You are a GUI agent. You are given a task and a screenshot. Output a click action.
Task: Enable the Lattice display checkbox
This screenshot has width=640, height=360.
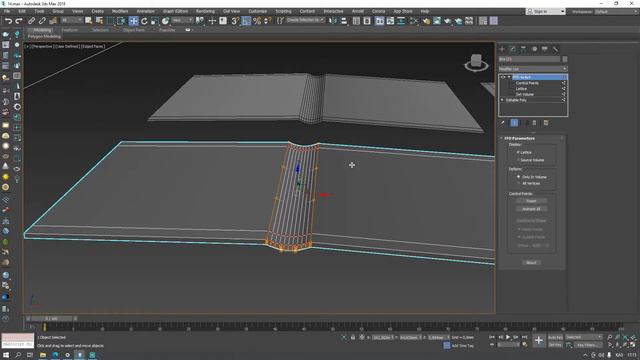[x=518, y=152]
